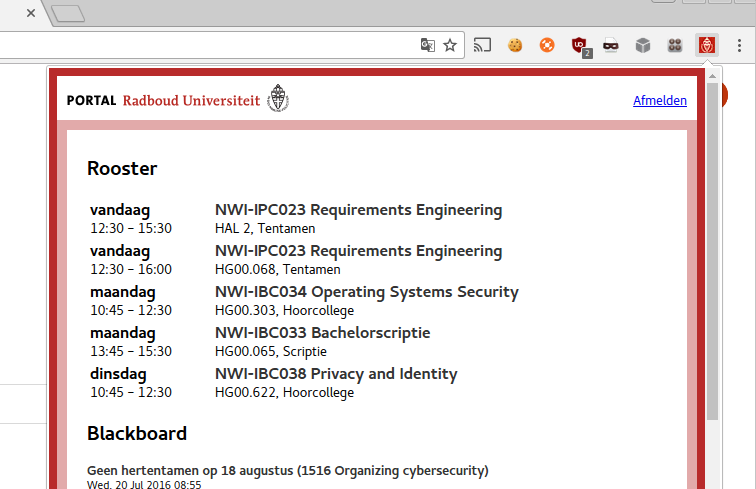Click the Afmelden logout link
The image size is (756, 489).
click(659, 100)
